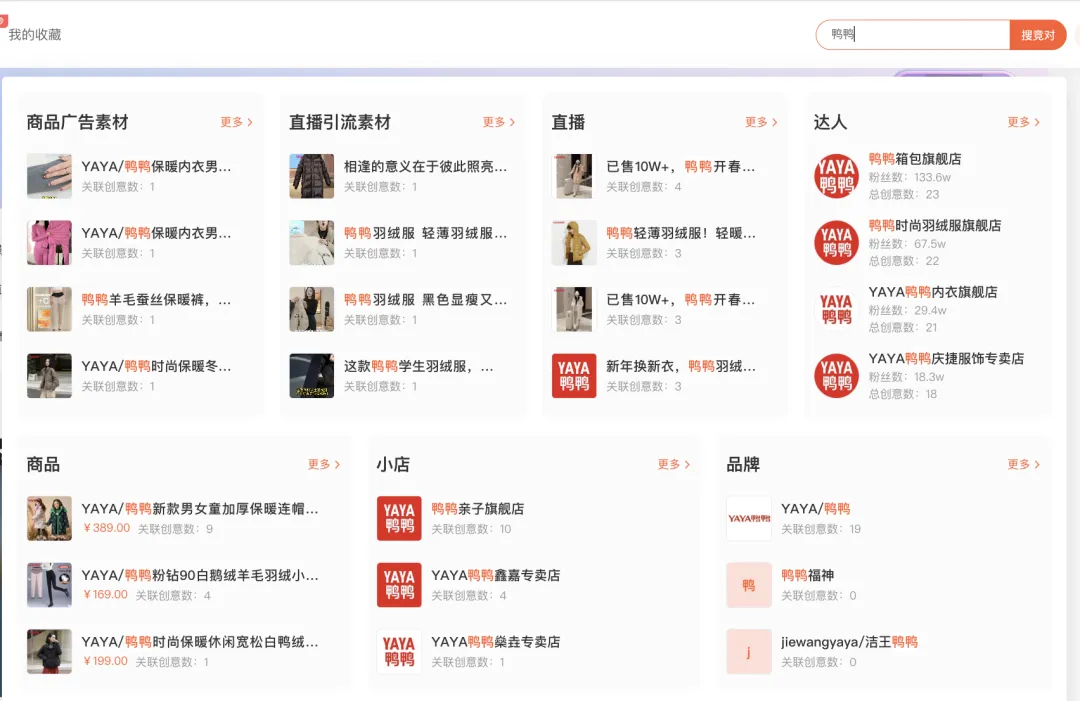Open thumbnail for 鸭鸭羽绒服 轻薄羽绒服 material
The width and height of the screenshot is (1080, 701).
point(311,243)
